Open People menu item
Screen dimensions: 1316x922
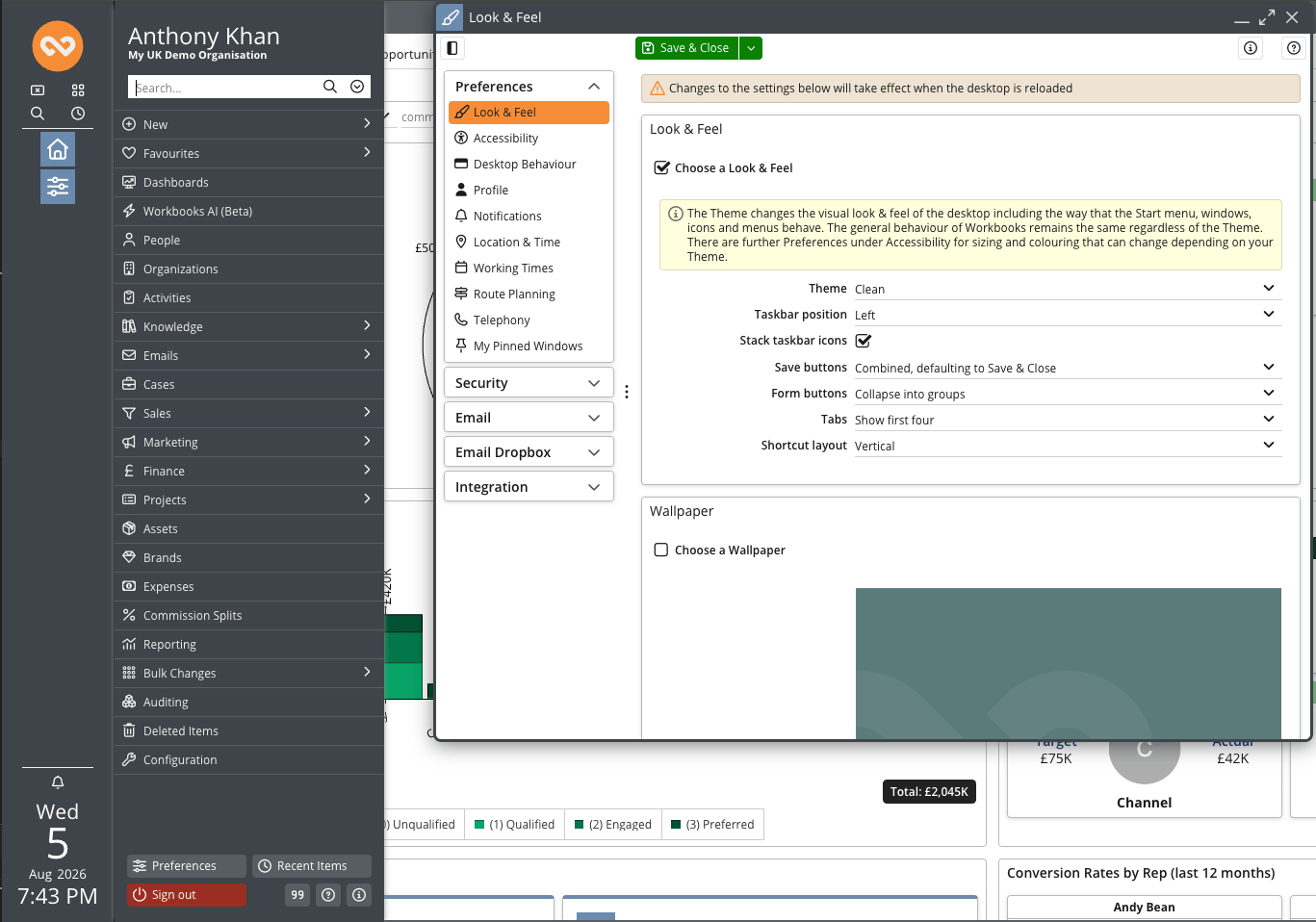pos(248,240)
